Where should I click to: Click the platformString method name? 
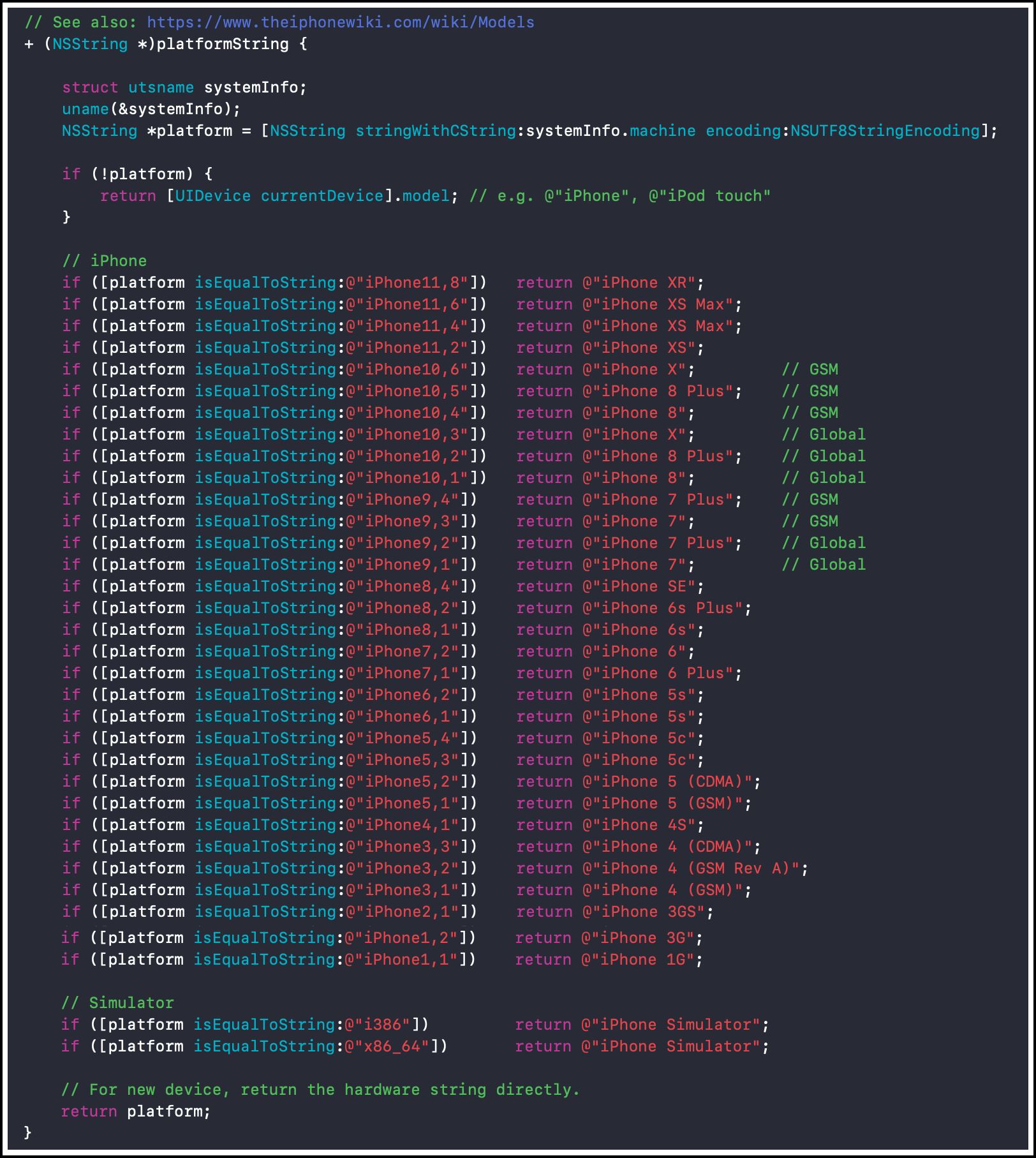222,44
